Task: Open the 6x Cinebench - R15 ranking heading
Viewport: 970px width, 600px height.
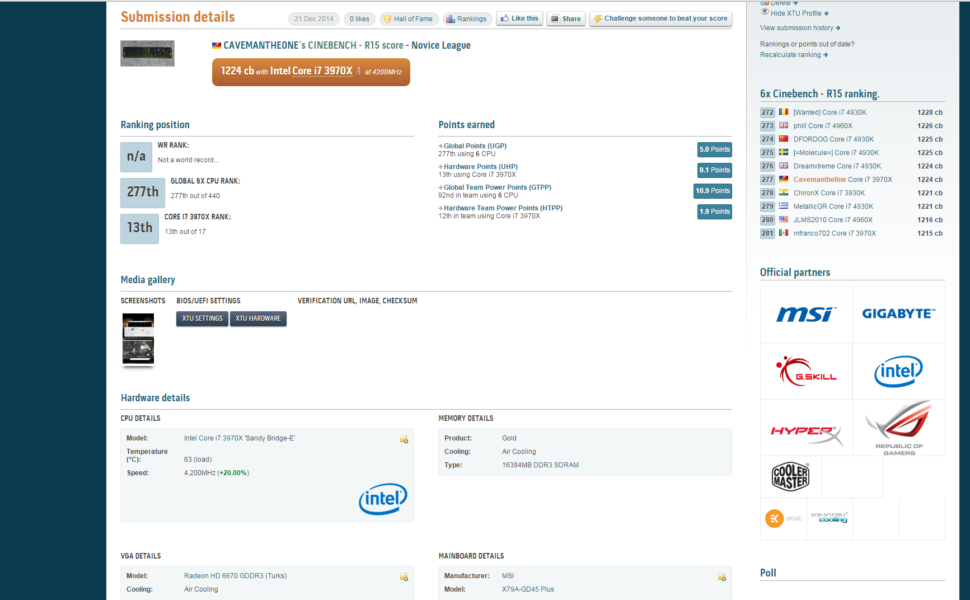Action: [819, 94]
